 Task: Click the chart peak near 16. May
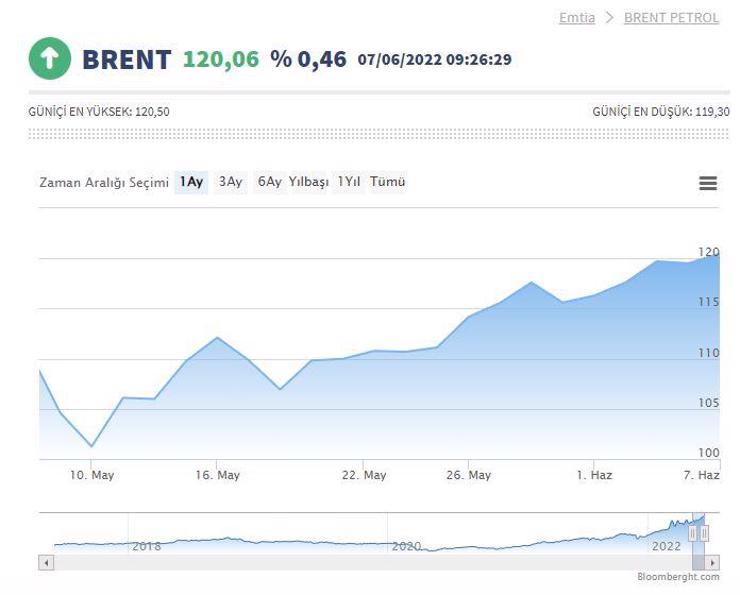point(217,337)
